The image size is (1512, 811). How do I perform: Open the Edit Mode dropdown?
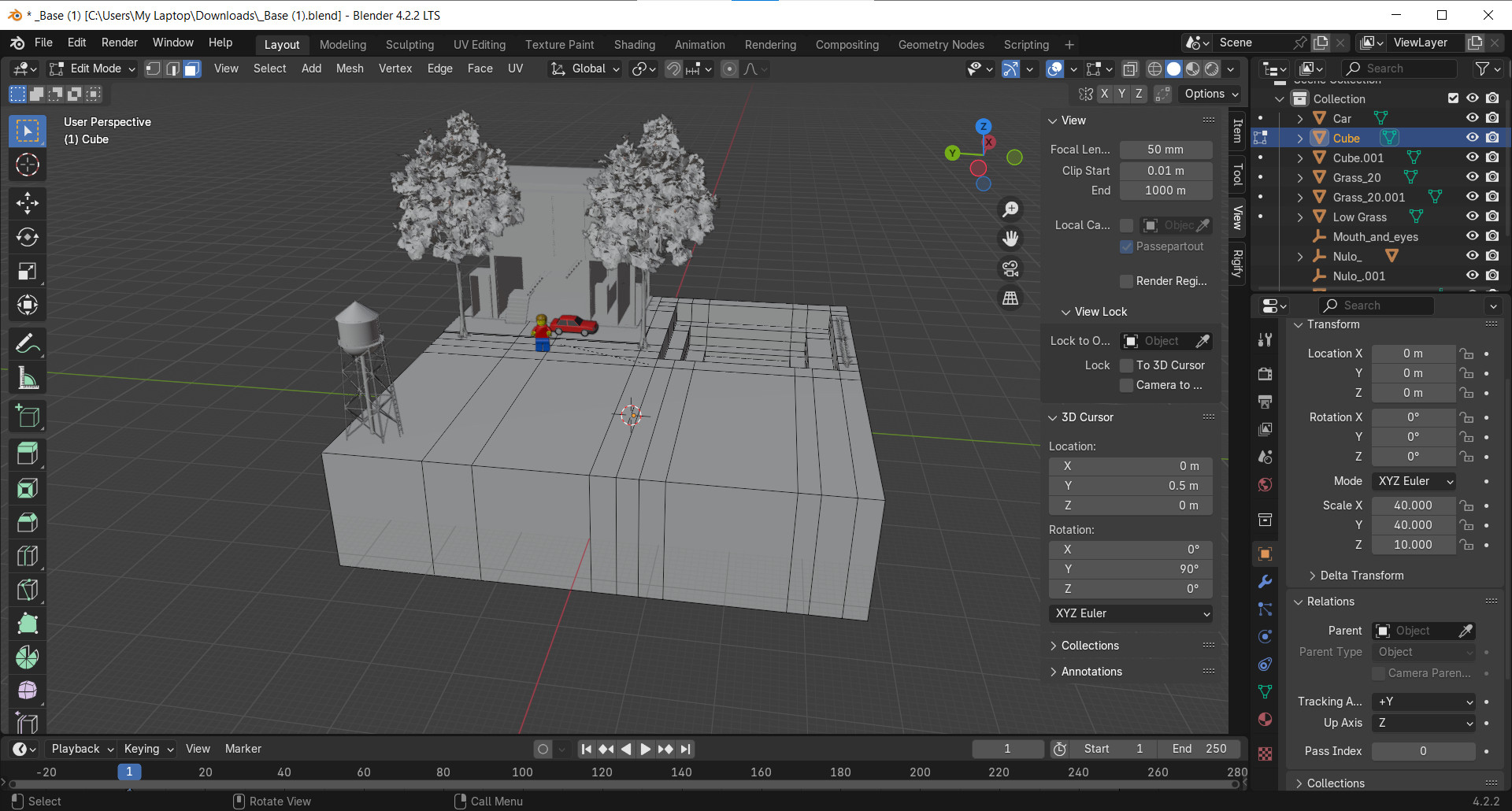(x=91, y=69)
